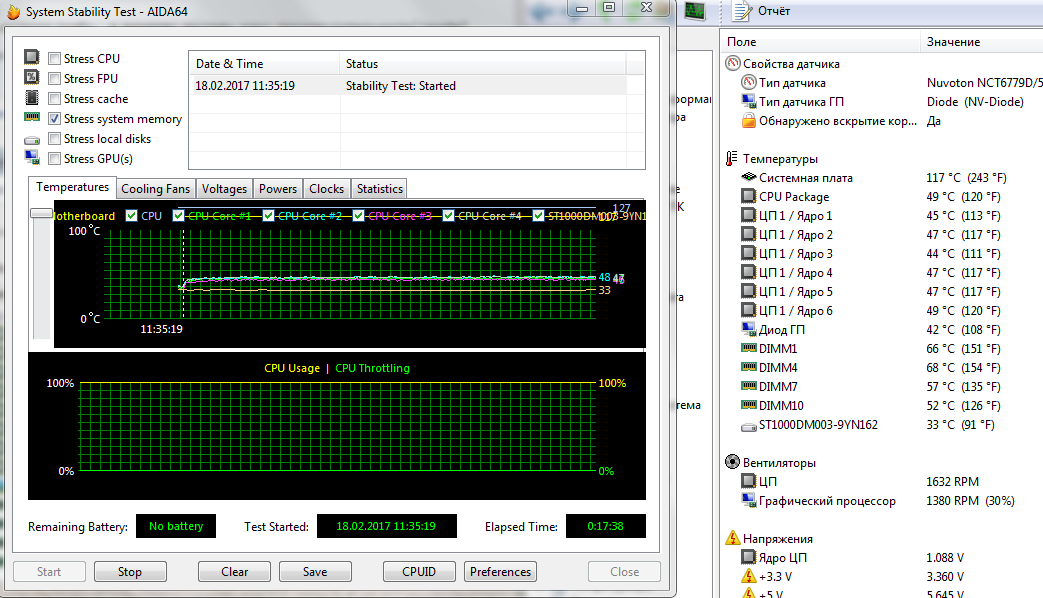The height and width of the screenshot is (598, 1043).
Task: Click the motherboard icon next to Системная плата
Action: (749, 177)
